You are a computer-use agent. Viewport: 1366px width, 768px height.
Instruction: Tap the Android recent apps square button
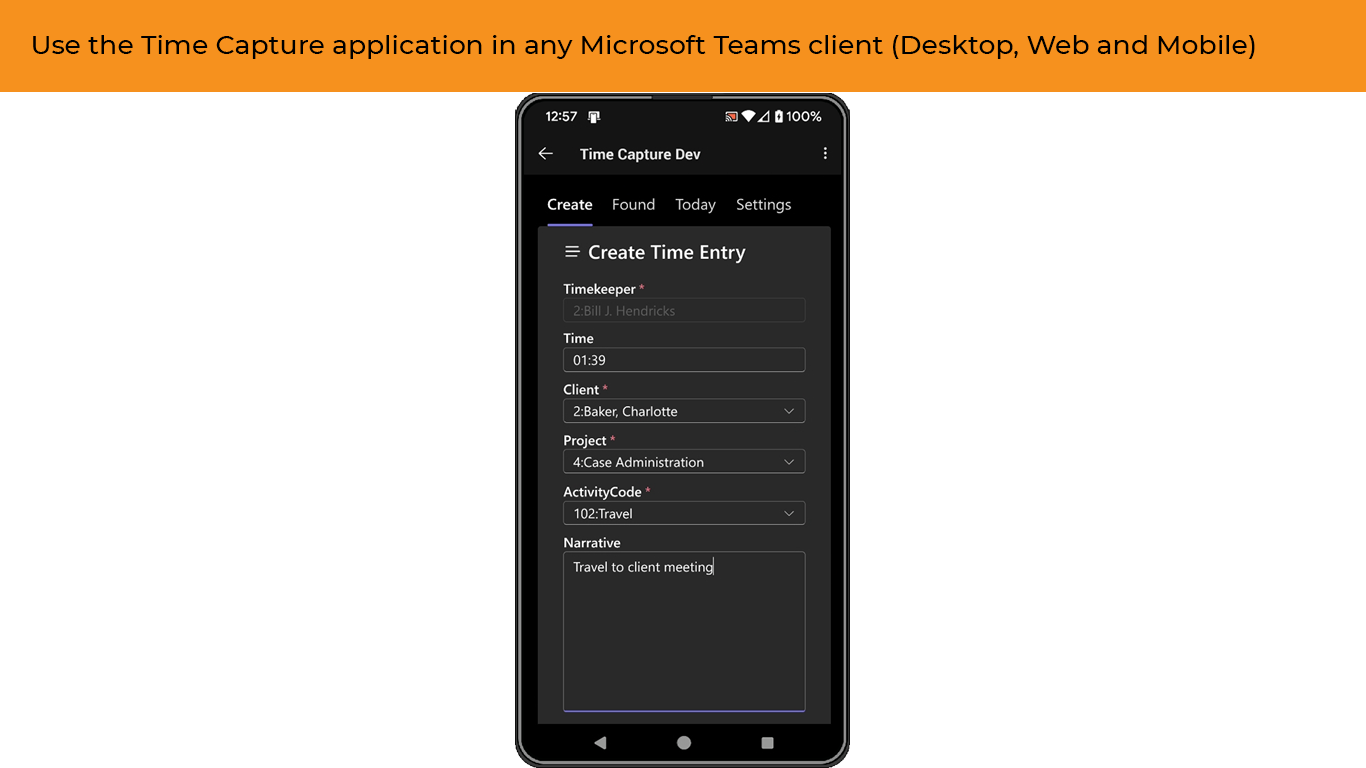(x=767, y=743)
